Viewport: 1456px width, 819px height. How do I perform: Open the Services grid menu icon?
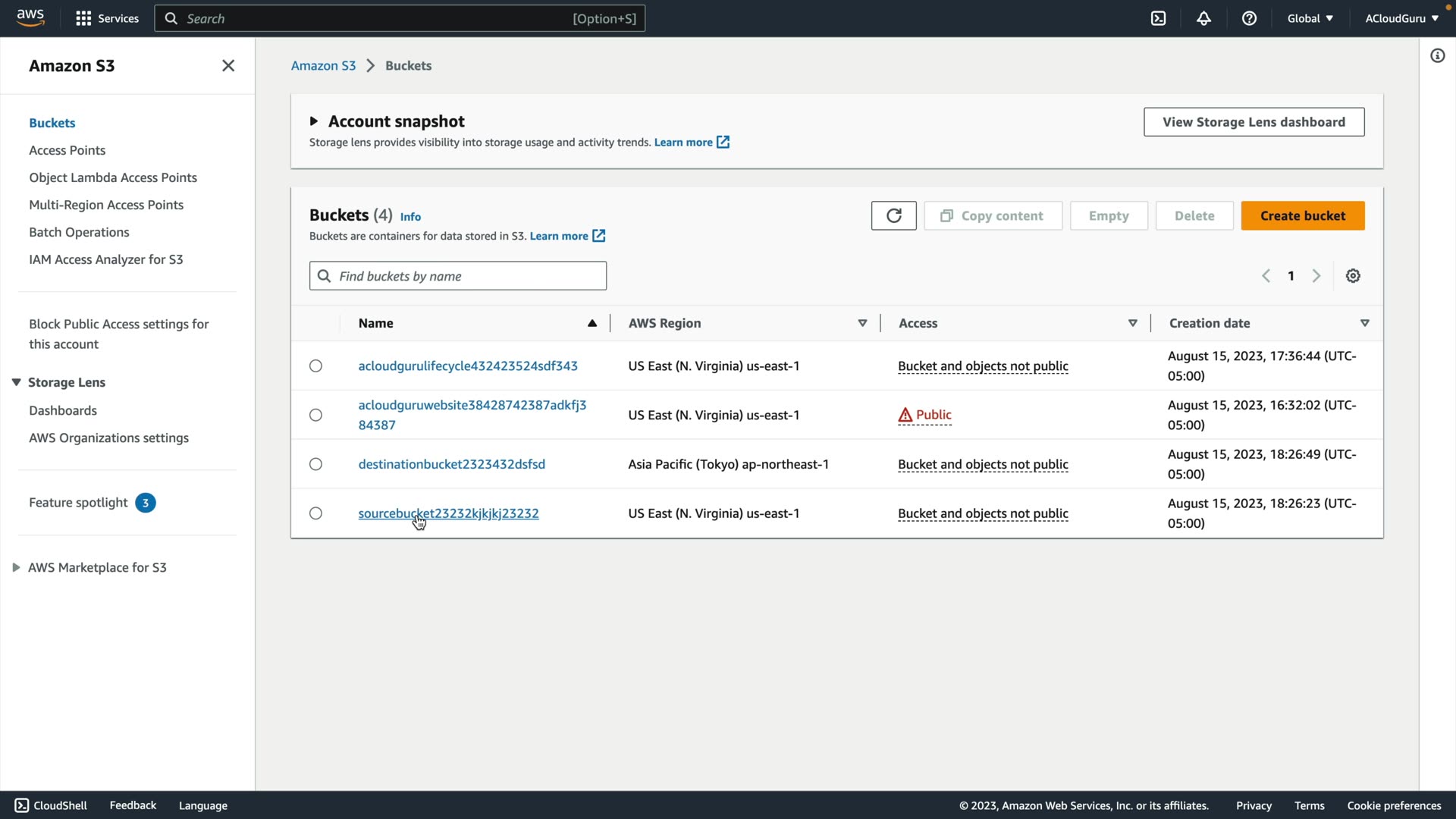click(x=83, y=18)
